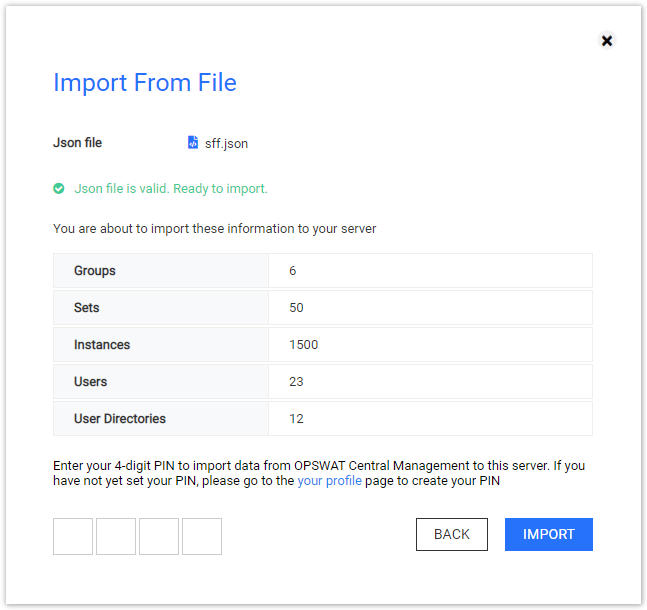
Task: Click the green valid checkmark icon
Action: pyautogui.click(x=59, y=189)
